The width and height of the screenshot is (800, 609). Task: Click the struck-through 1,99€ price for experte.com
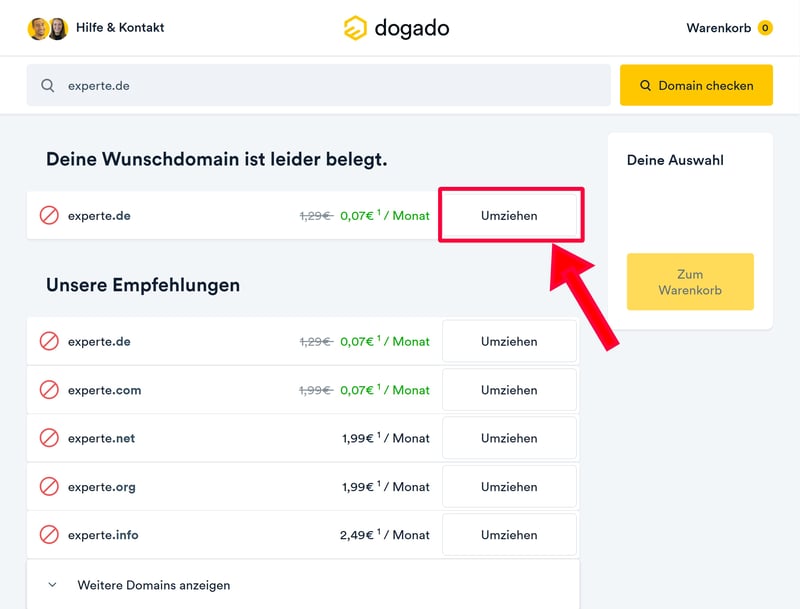coord(315,390)
